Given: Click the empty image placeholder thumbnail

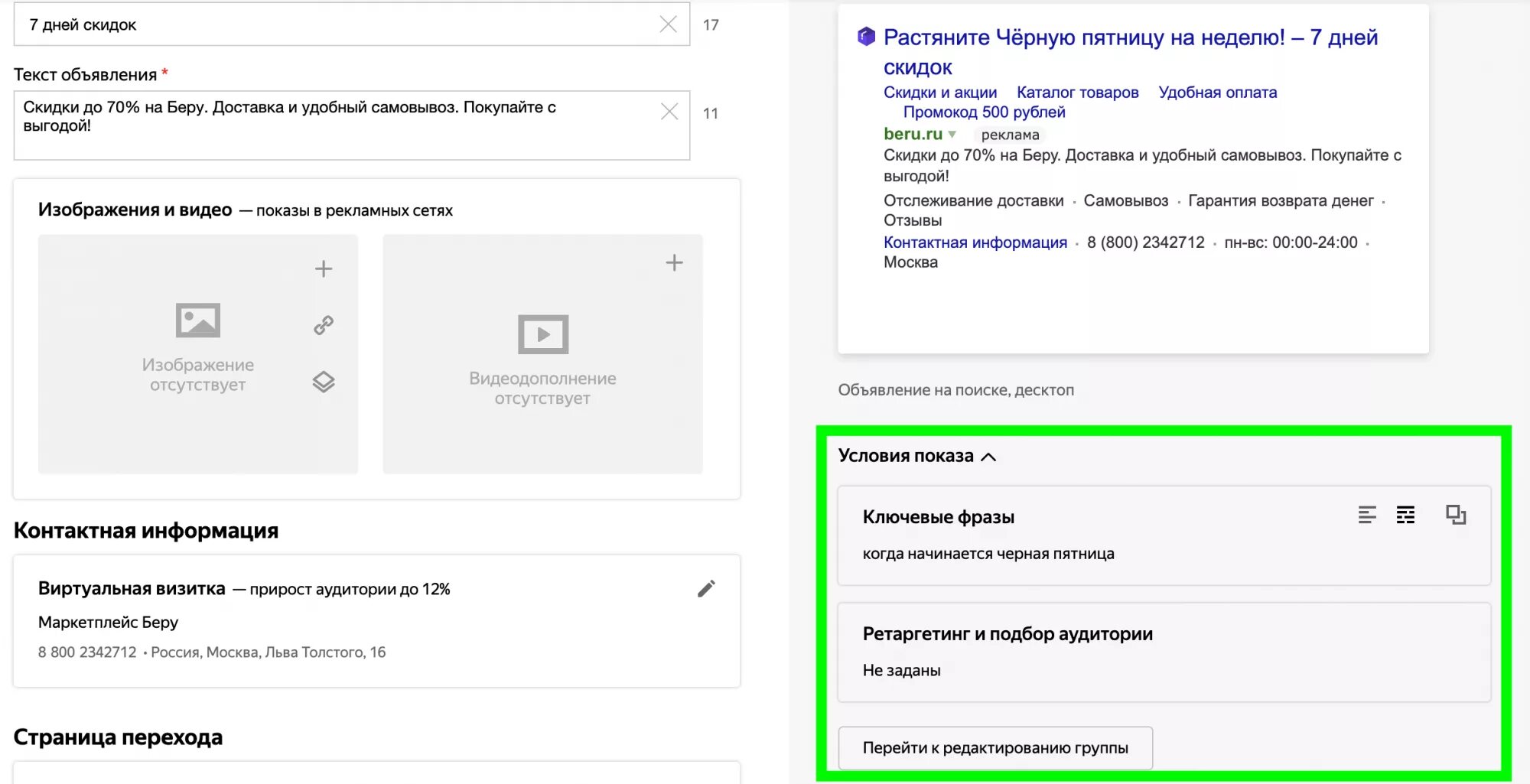Looking at the screenshot, I should tap(197, 353).
